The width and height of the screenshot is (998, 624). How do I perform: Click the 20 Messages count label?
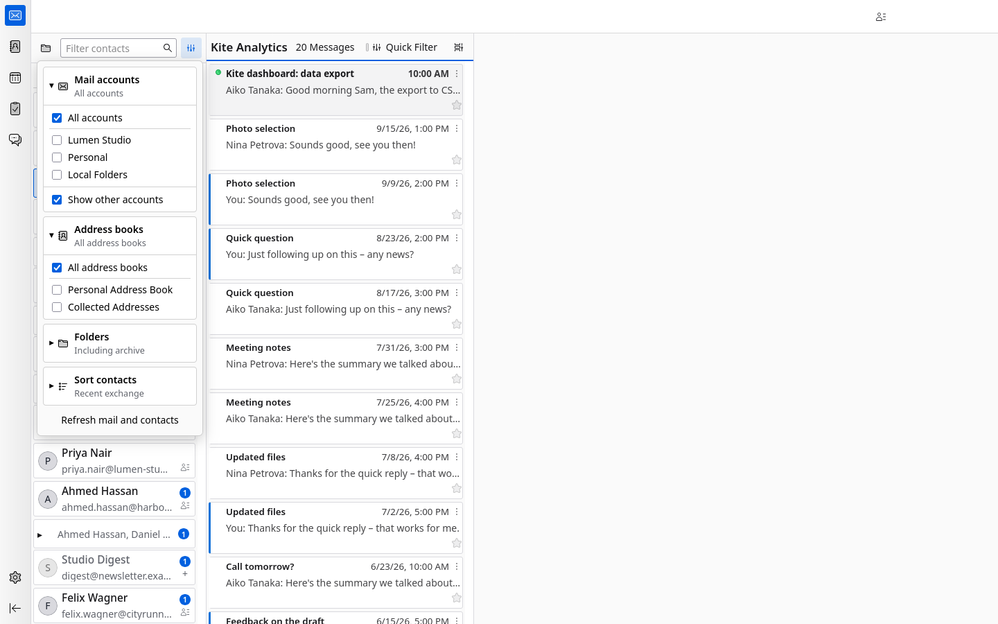click(325, 47)
